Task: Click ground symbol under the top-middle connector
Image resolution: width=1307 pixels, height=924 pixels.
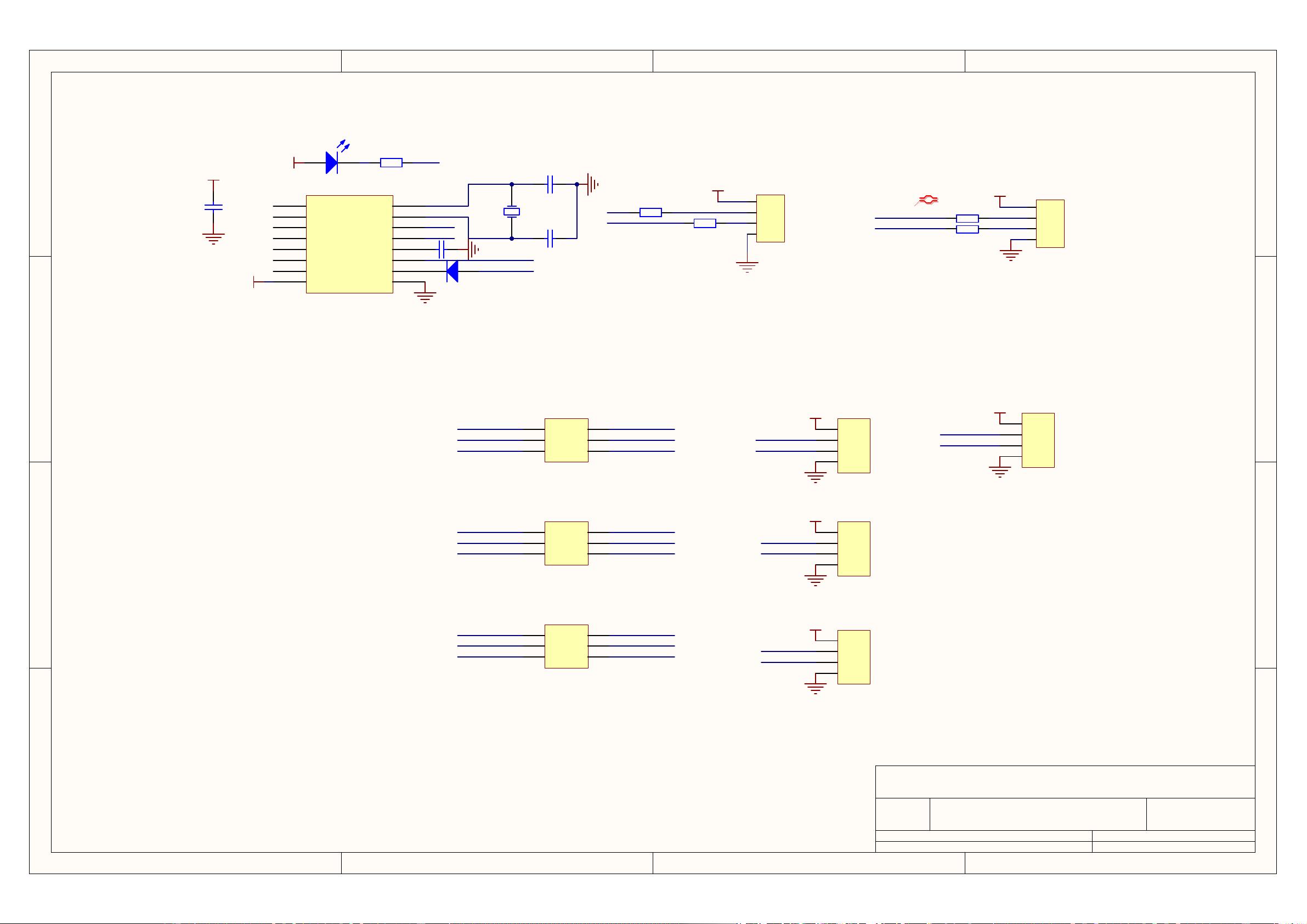Action: [747, 267]
